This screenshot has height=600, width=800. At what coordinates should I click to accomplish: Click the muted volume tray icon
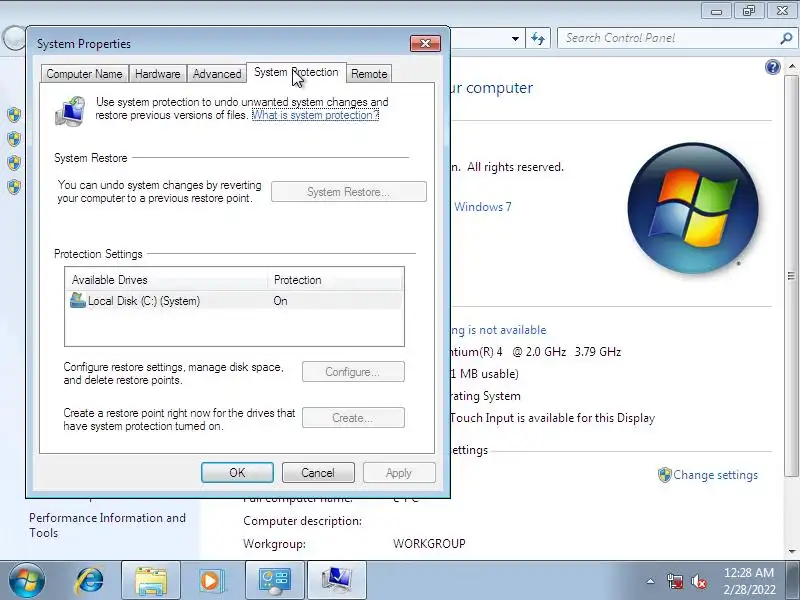[x=698, y=581]
